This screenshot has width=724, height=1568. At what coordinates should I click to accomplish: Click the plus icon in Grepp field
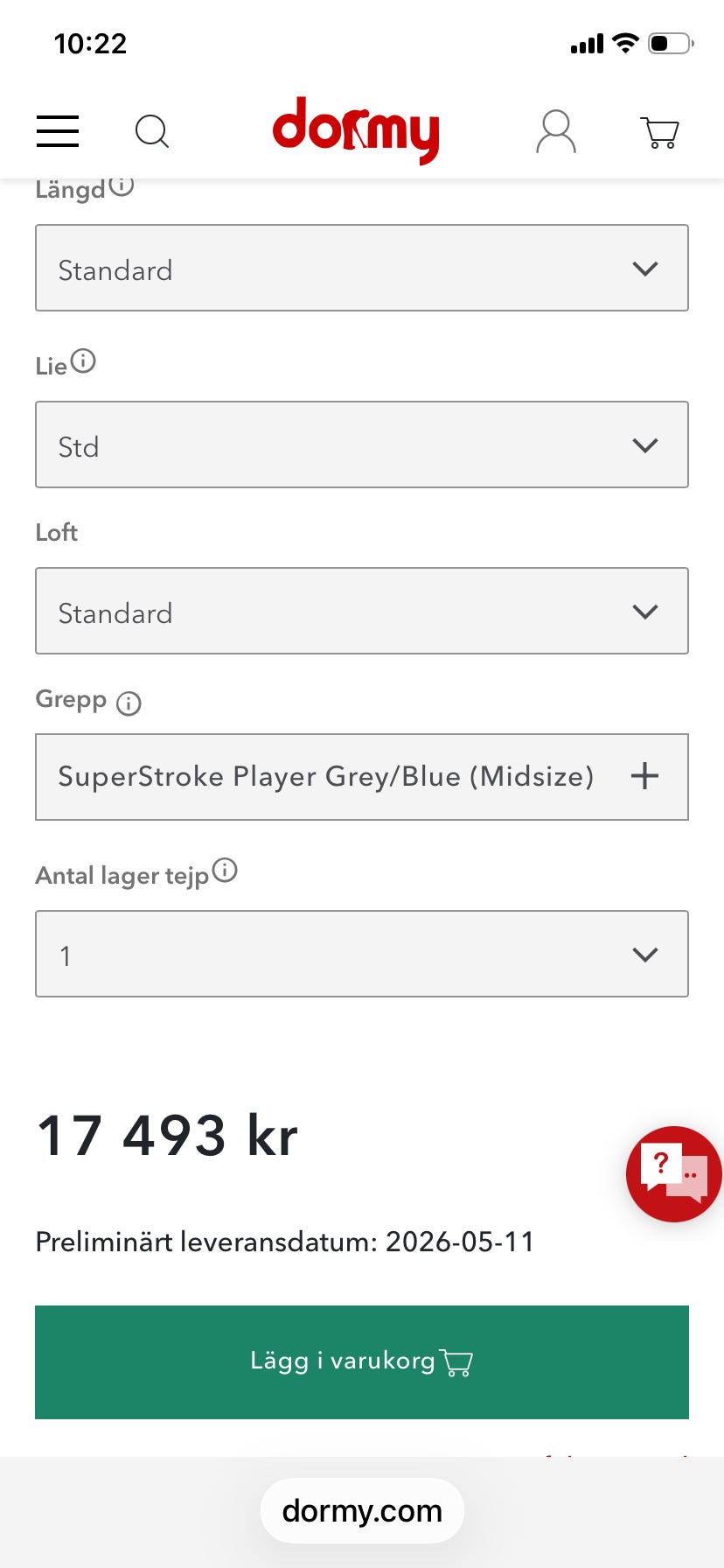point(644,776)
